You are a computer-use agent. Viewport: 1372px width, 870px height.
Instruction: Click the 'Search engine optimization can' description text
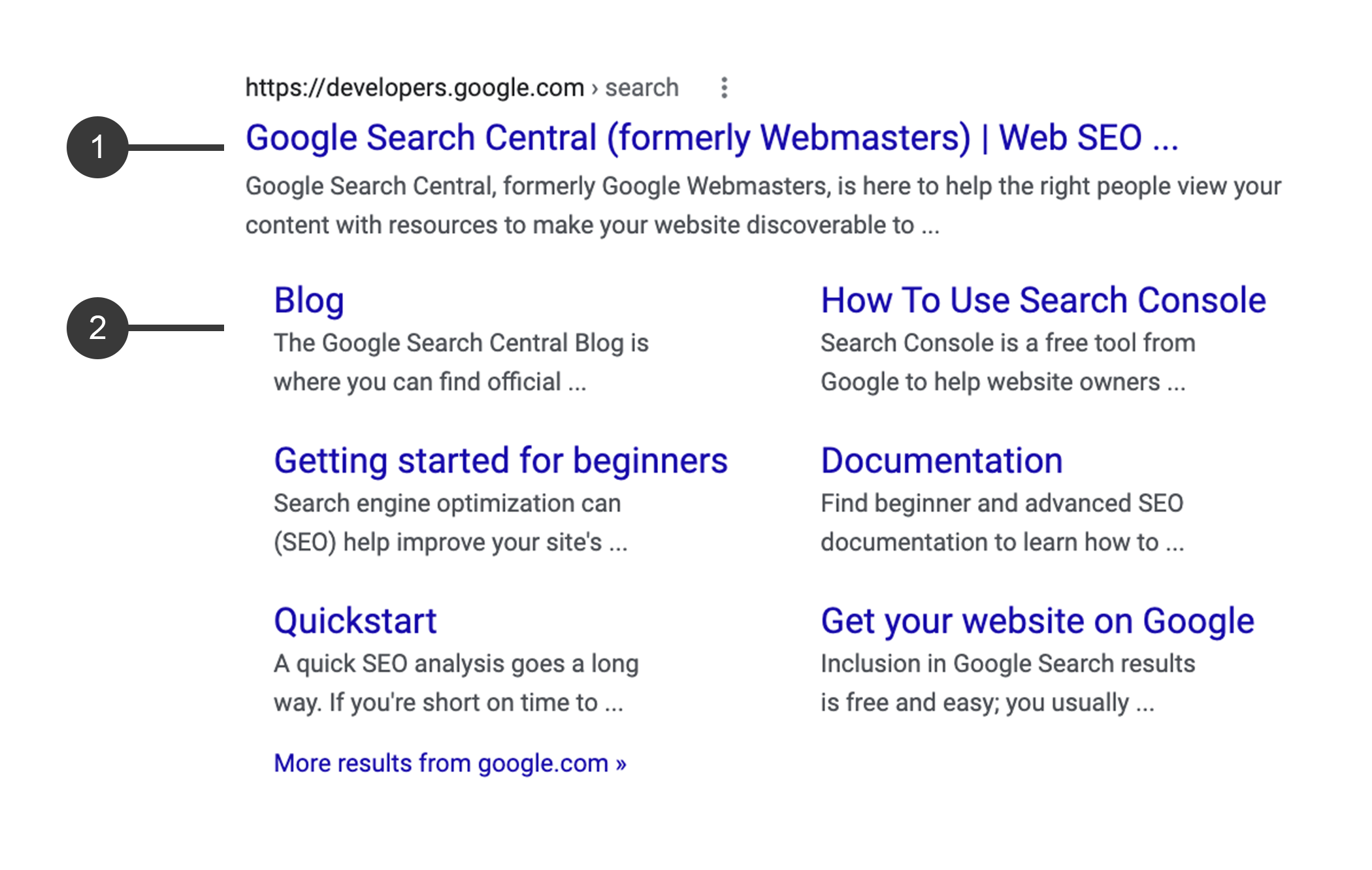[449, 523]
